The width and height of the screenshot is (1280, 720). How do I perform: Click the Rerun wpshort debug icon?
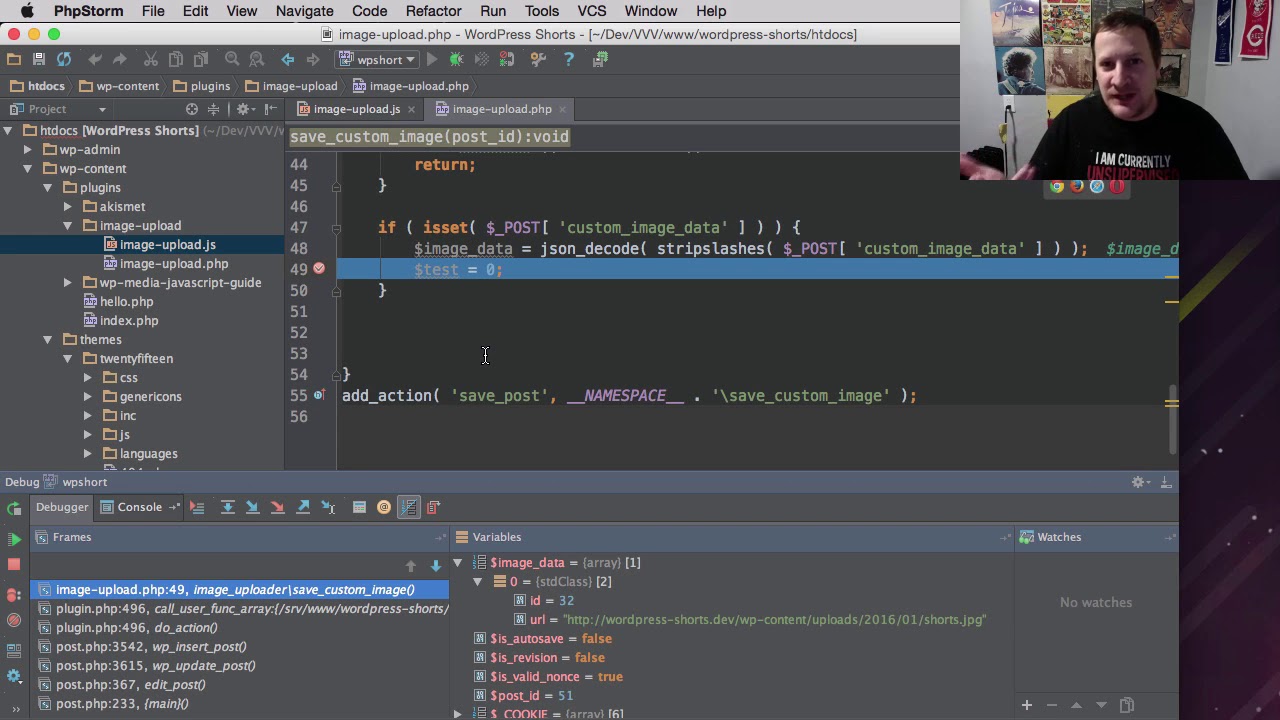click(14, 508)
